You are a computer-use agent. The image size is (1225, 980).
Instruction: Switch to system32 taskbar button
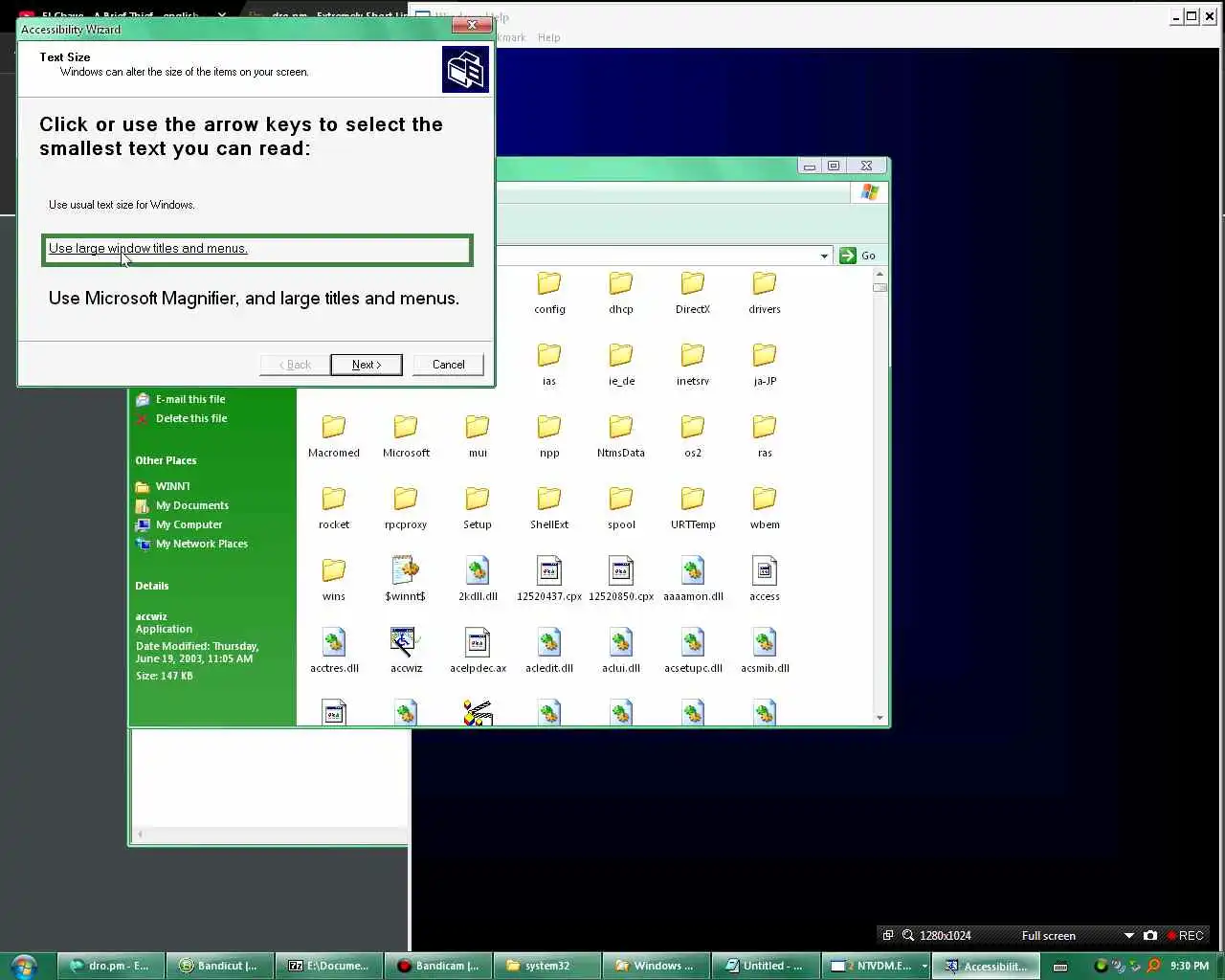[546, 966]
